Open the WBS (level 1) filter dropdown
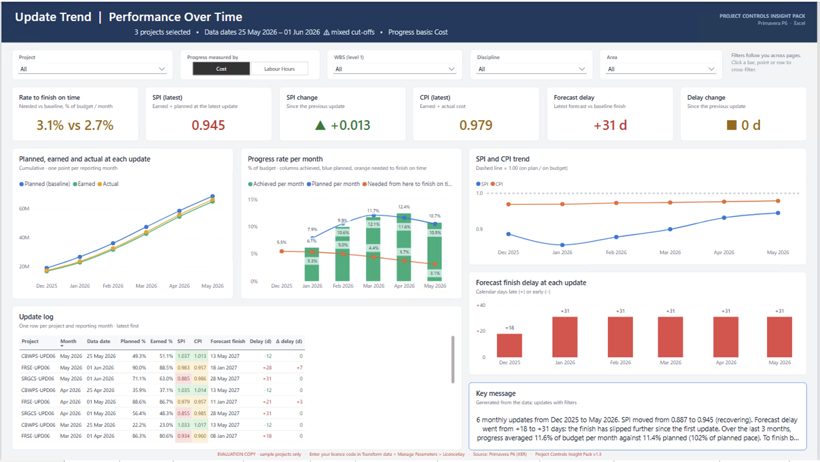This screenshot has height=462, width=820. pos(394,69)
